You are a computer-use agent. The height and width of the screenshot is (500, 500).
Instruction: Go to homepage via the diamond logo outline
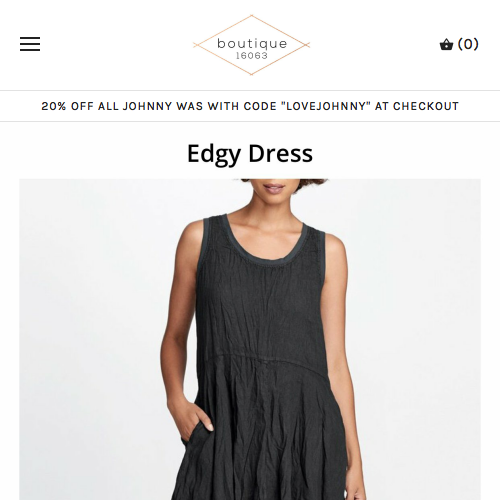point(251,45)
